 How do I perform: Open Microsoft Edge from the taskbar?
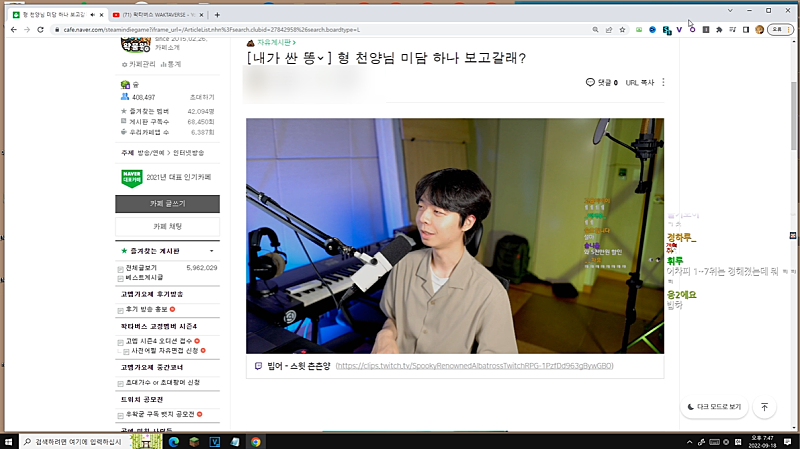pyautogui.click(x=174, y=442)
